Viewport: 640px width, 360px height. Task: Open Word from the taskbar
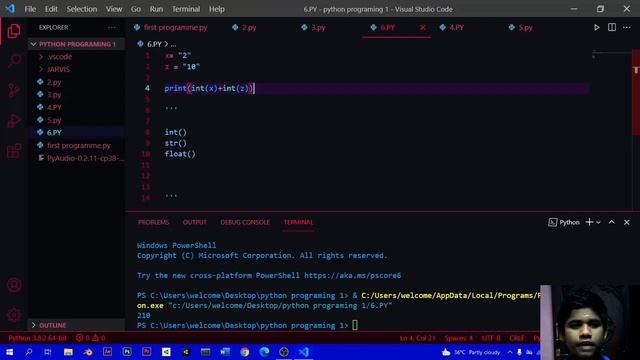click(225, 352)
